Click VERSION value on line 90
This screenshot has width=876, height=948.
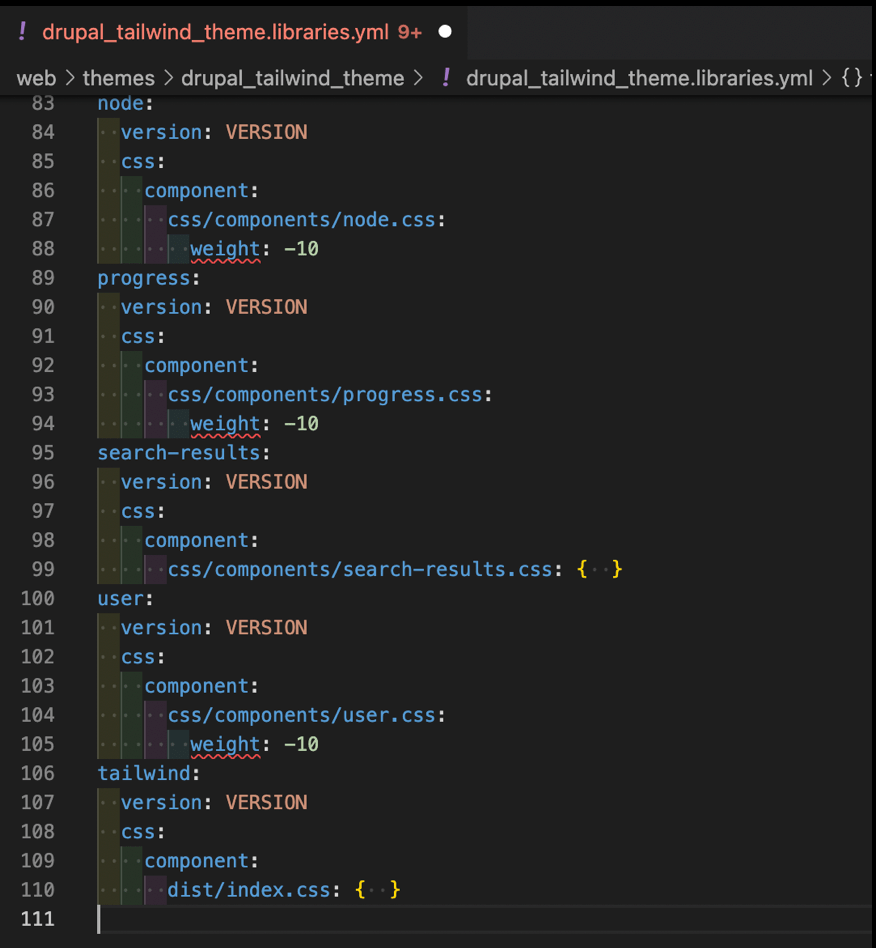[267, 307]
